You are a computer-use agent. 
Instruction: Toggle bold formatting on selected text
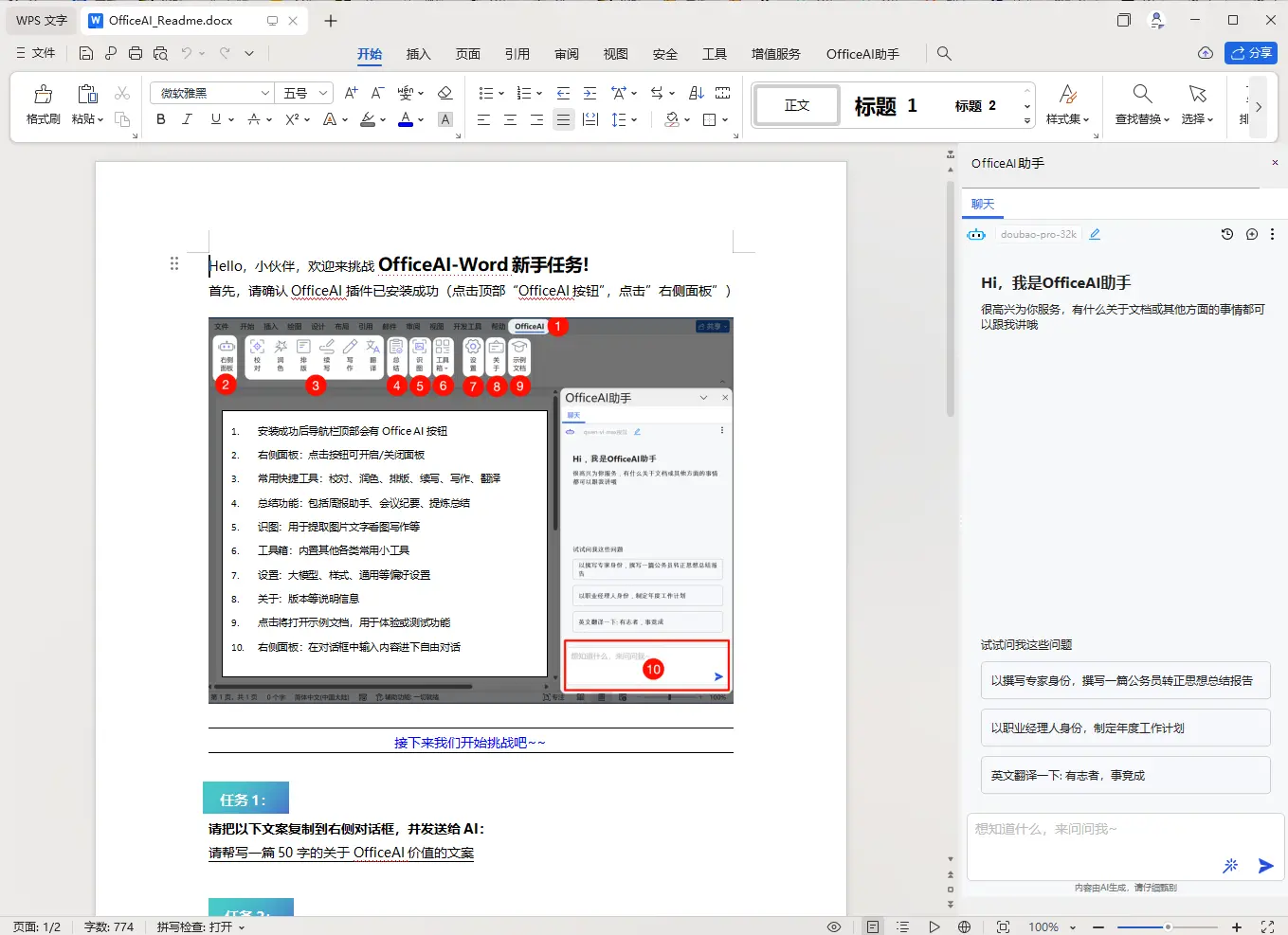tap(160, 118)
